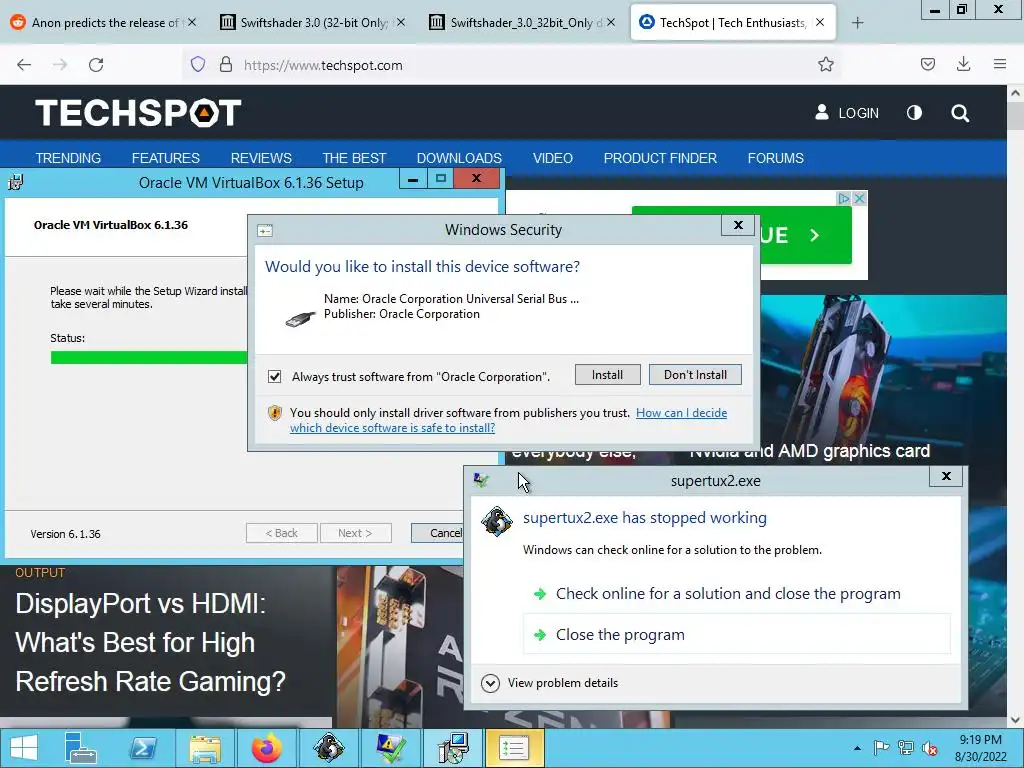Open the clock showing 9:19 PM
The width and height of the screenshot is (1024, 768).
tap(980, 748)
